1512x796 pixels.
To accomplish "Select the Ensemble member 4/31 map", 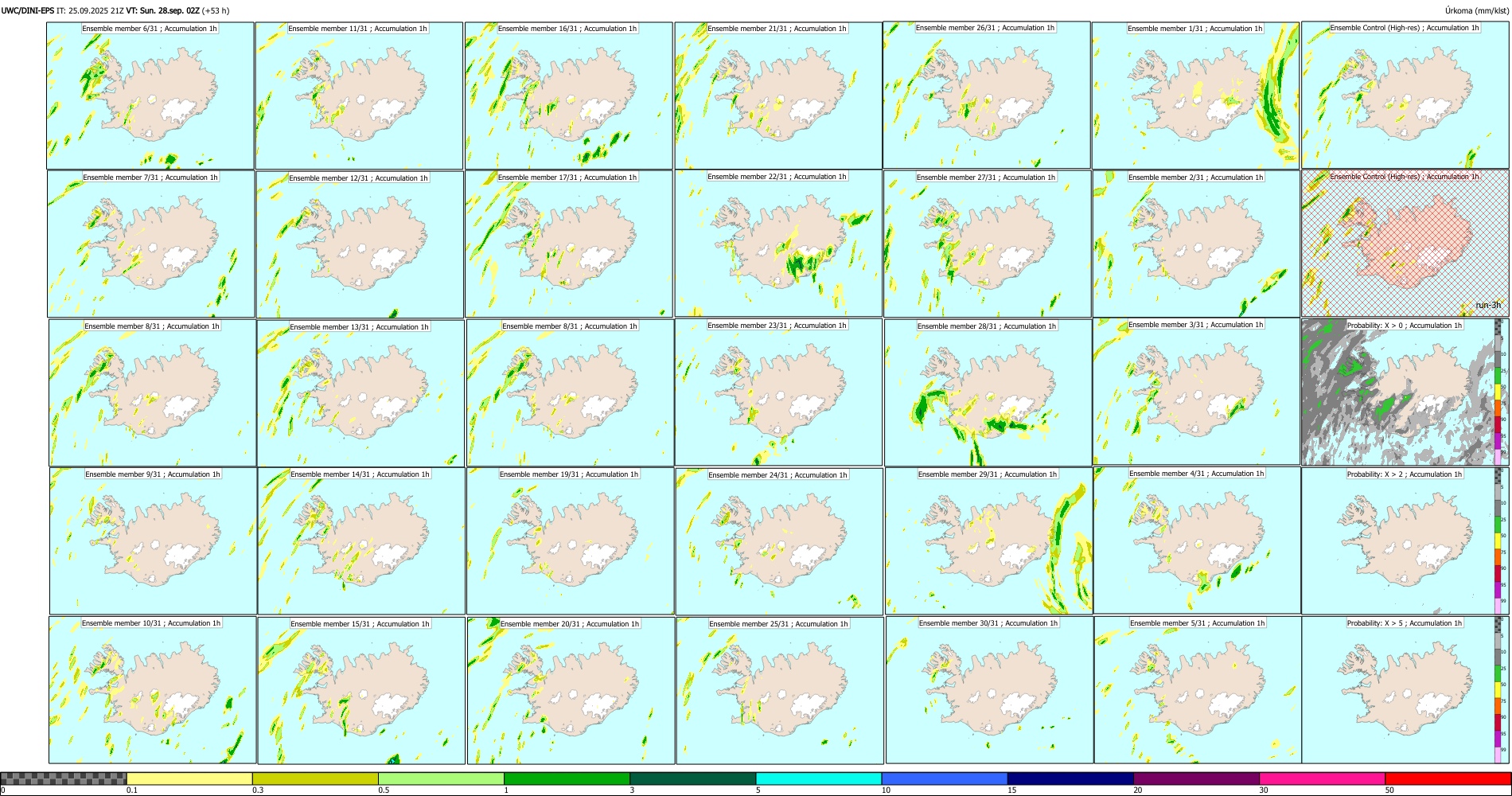I will (x=1198, y=540).
